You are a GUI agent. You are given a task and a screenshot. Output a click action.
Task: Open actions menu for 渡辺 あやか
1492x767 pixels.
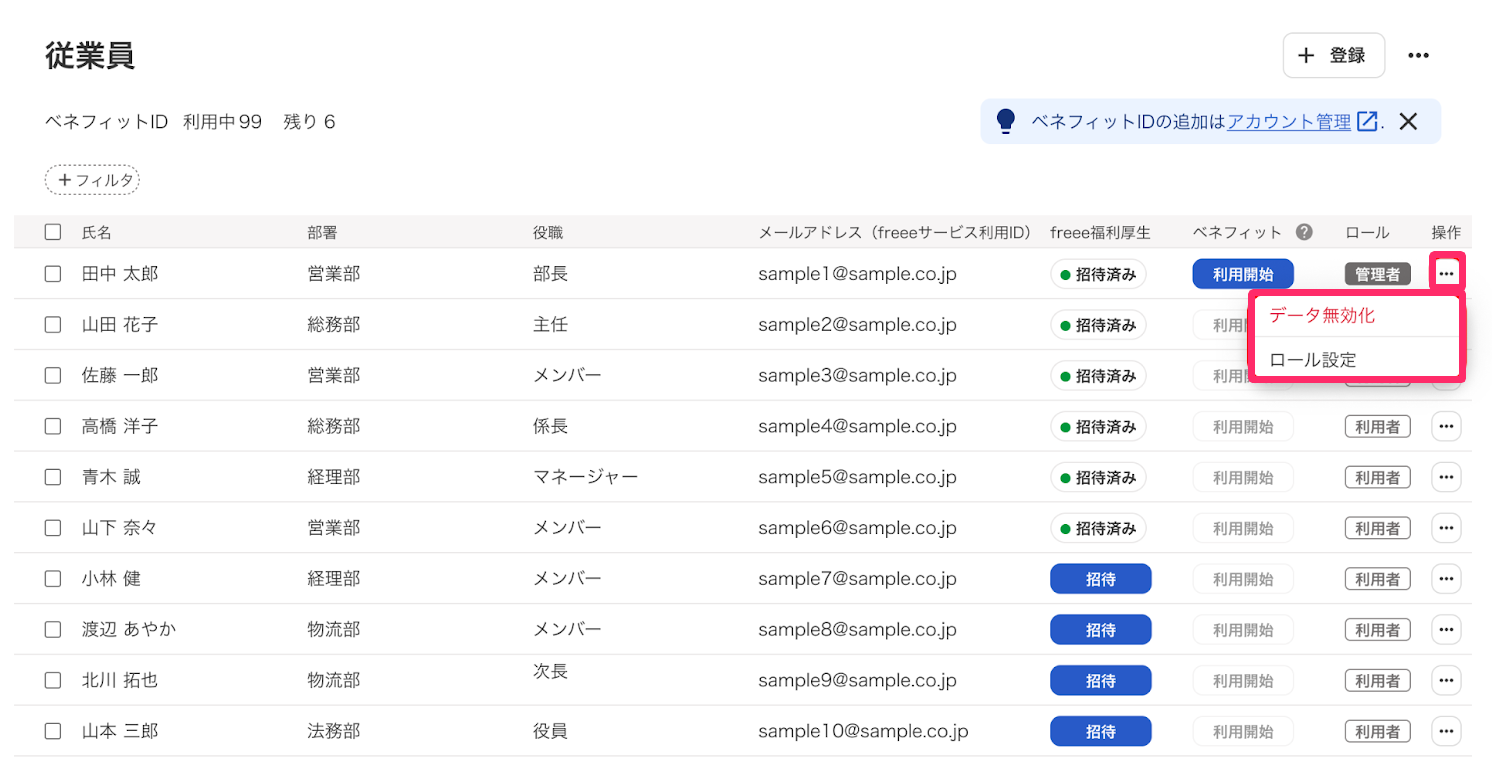1446,630
